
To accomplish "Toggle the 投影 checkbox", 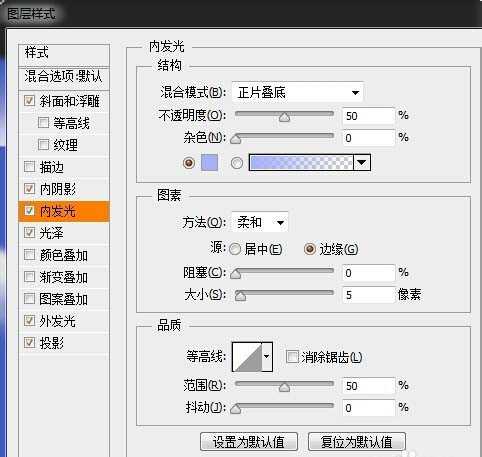I will point(29,342).
